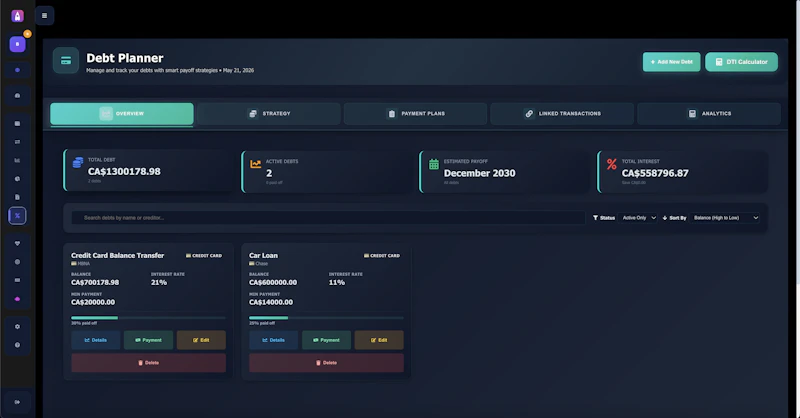
Task: Click the Credit Card badge on Car Loan
Action: click(382, 256)
